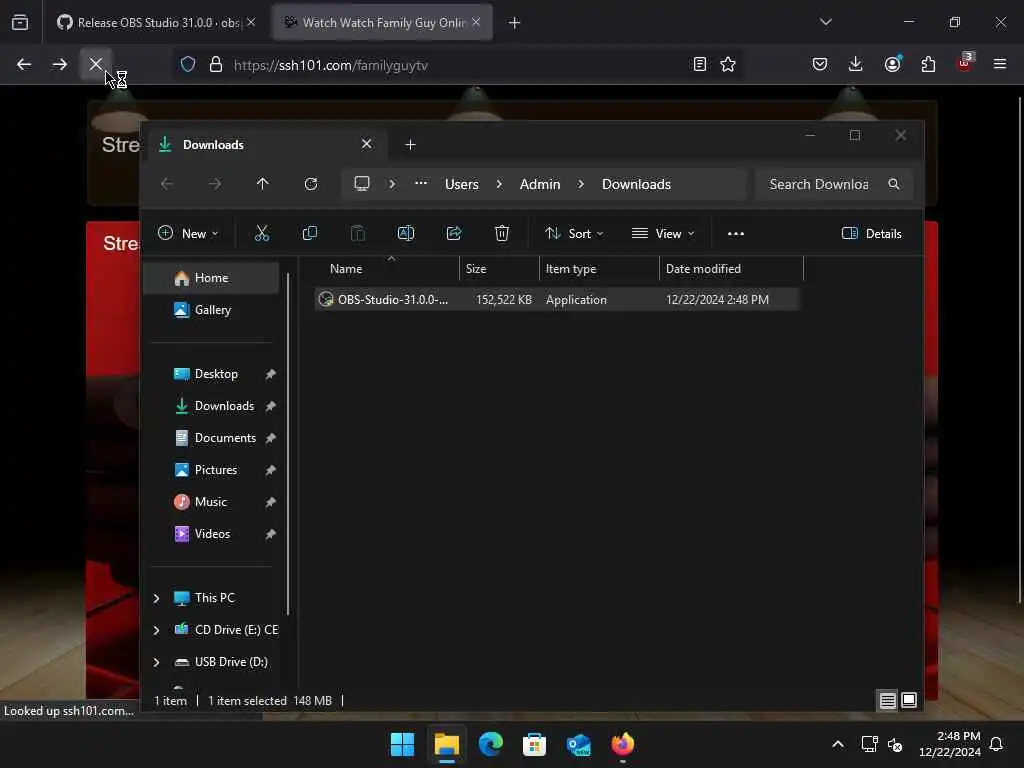Sort by Name column header
Screen dimensions: 1024x768
387,268
